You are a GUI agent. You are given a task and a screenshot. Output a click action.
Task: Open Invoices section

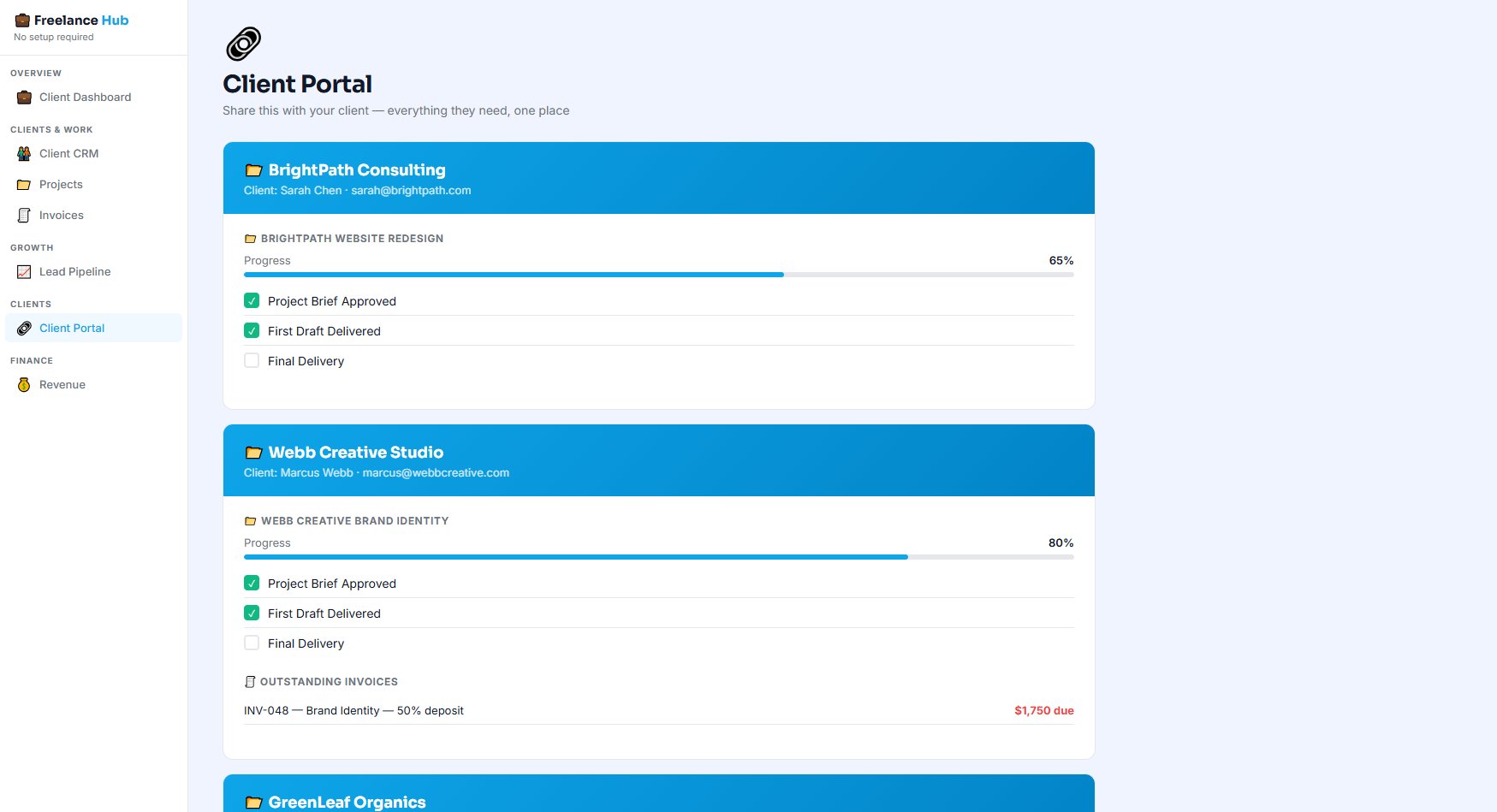click(x=93, y=216)
